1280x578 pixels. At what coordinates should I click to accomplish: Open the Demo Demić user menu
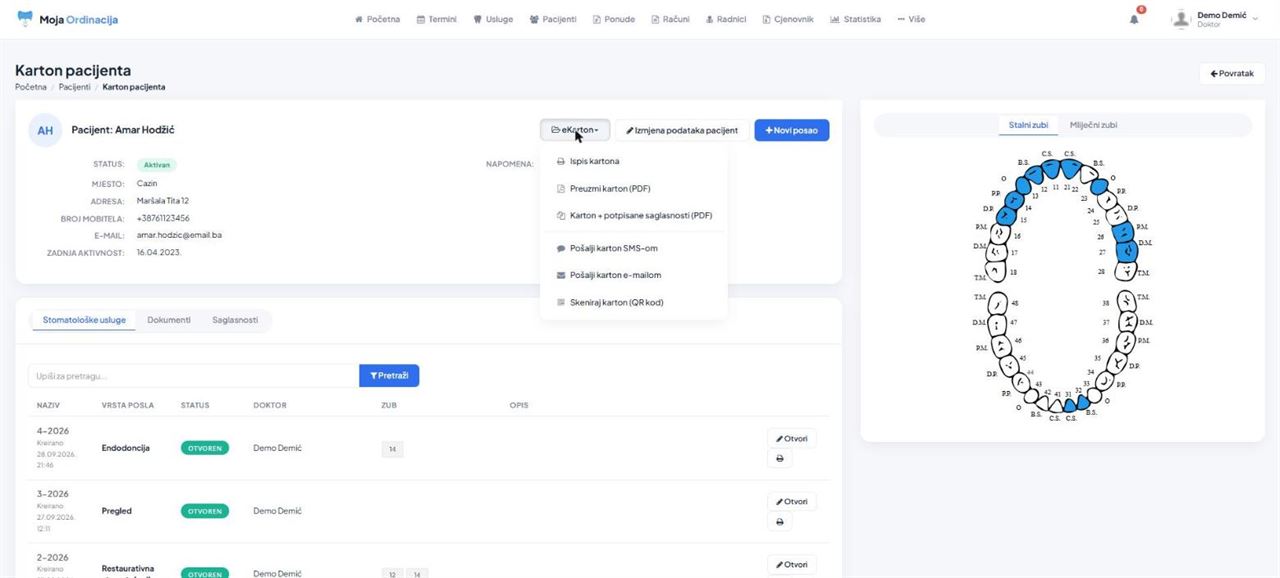[x=1215, y=19]
